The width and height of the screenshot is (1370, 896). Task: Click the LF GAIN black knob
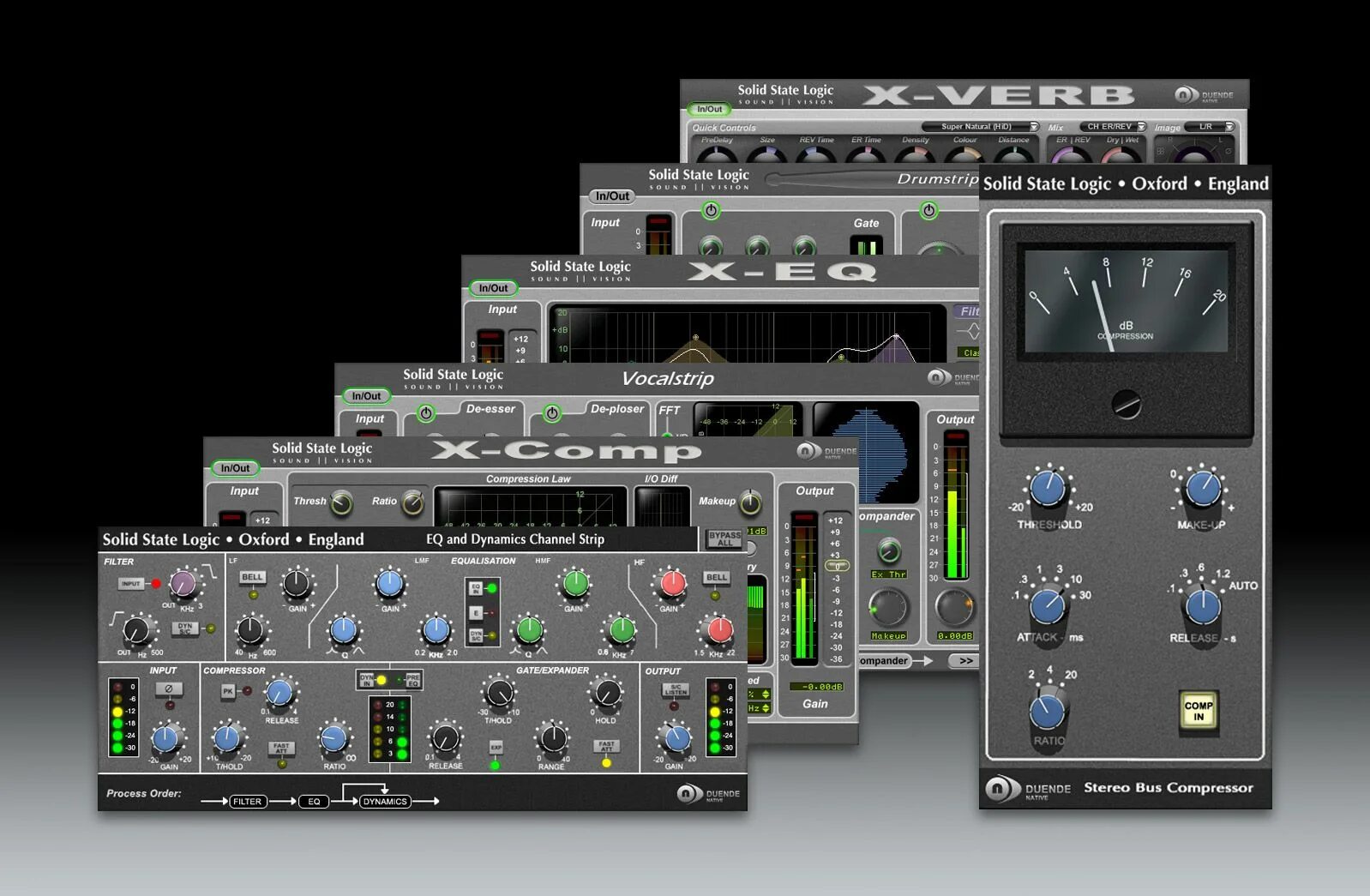[x=296, y=584]
